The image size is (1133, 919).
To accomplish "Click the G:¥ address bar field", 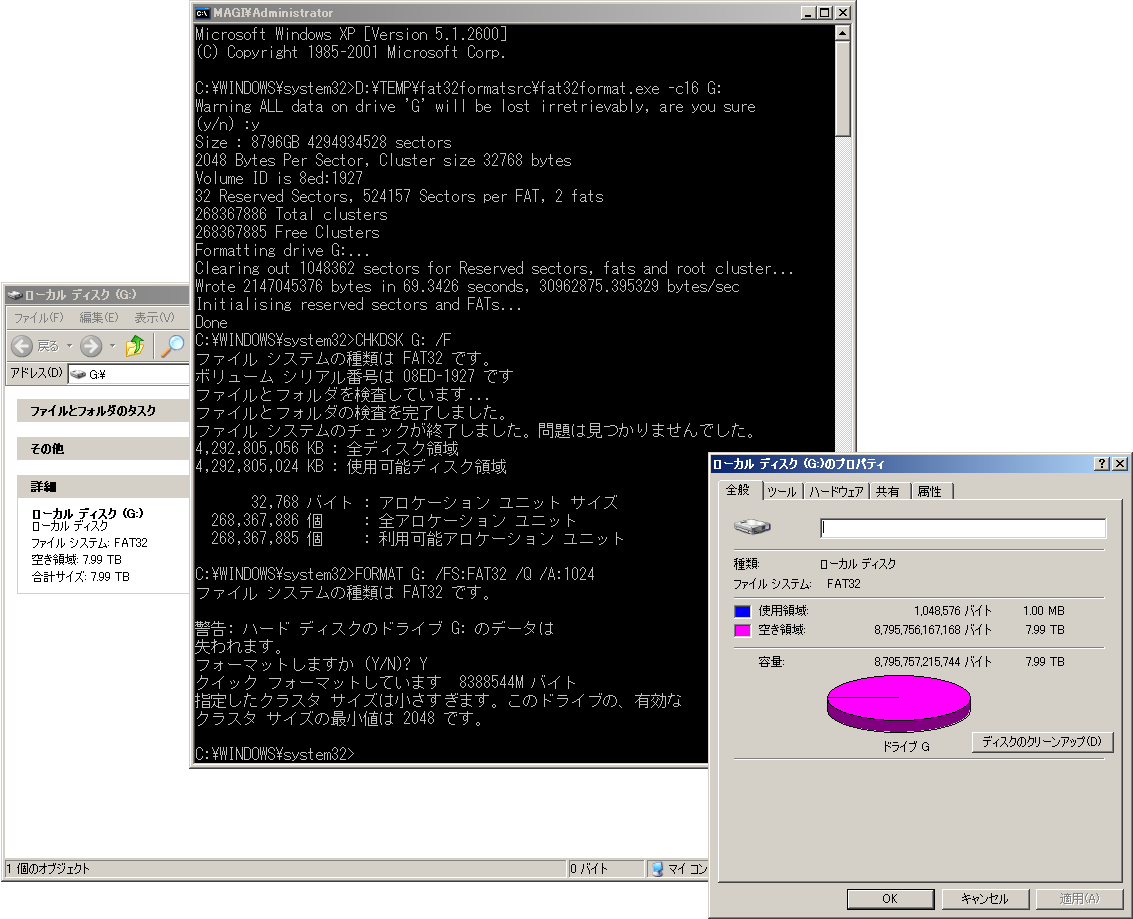I will coord(129,374).
